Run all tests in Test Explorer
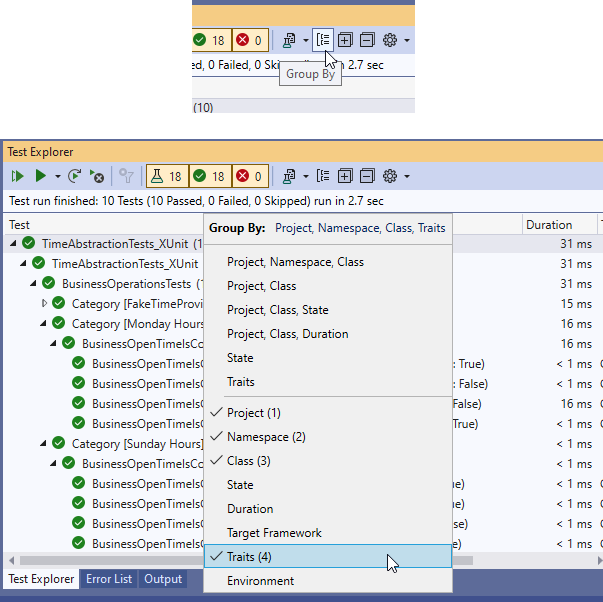Screen dimensions: 603x602 click(x=17, y=176)
